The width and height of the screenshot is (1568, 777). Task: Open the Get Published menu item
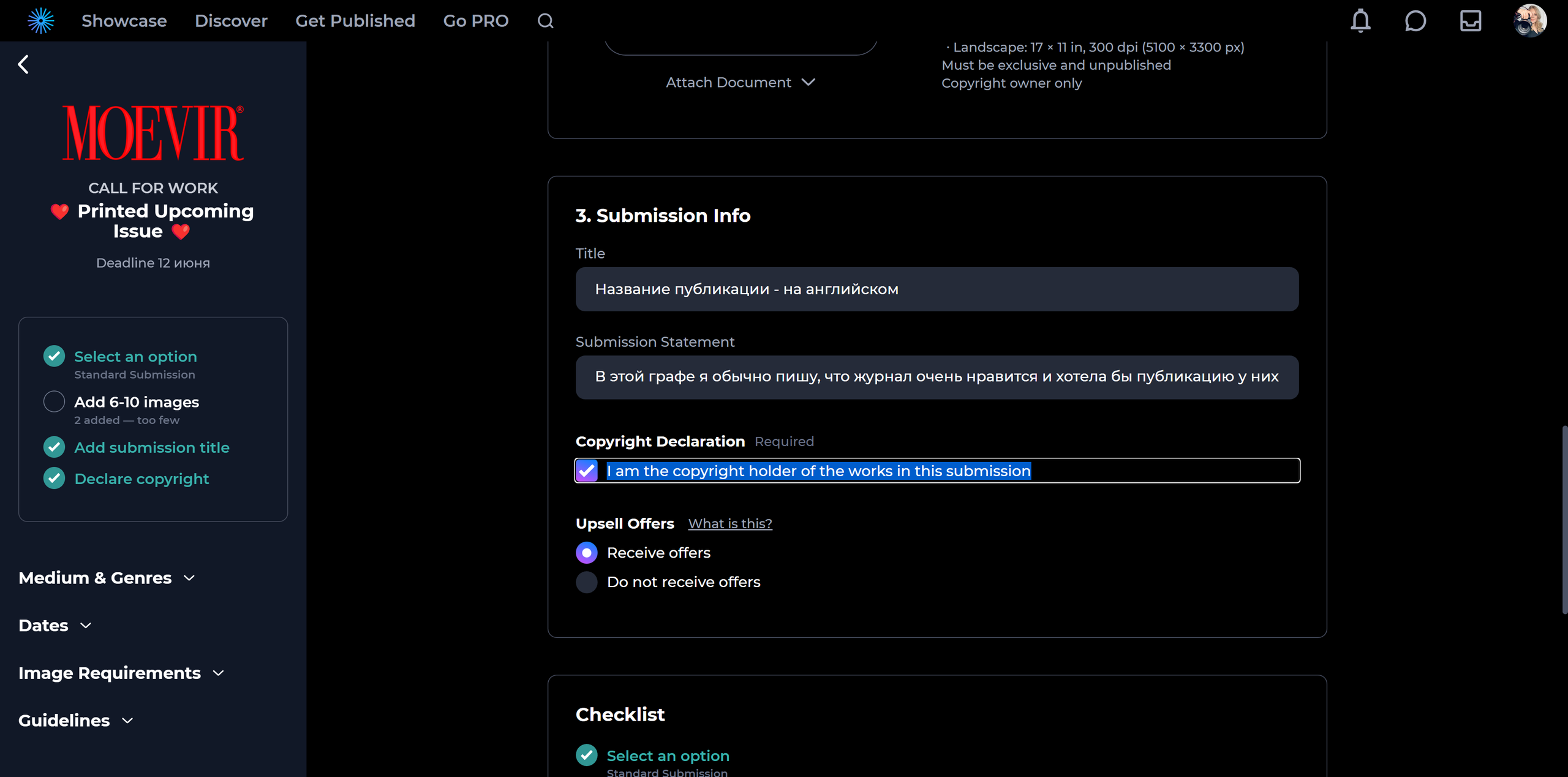click(x=355, y=21)
